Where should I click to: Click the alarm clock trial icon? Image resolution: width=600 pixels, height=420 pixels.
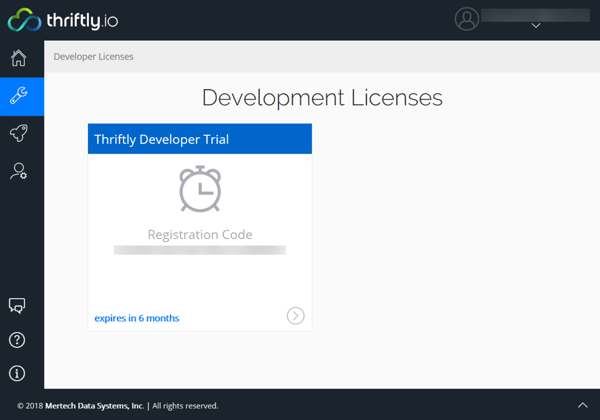pos(200,189)
